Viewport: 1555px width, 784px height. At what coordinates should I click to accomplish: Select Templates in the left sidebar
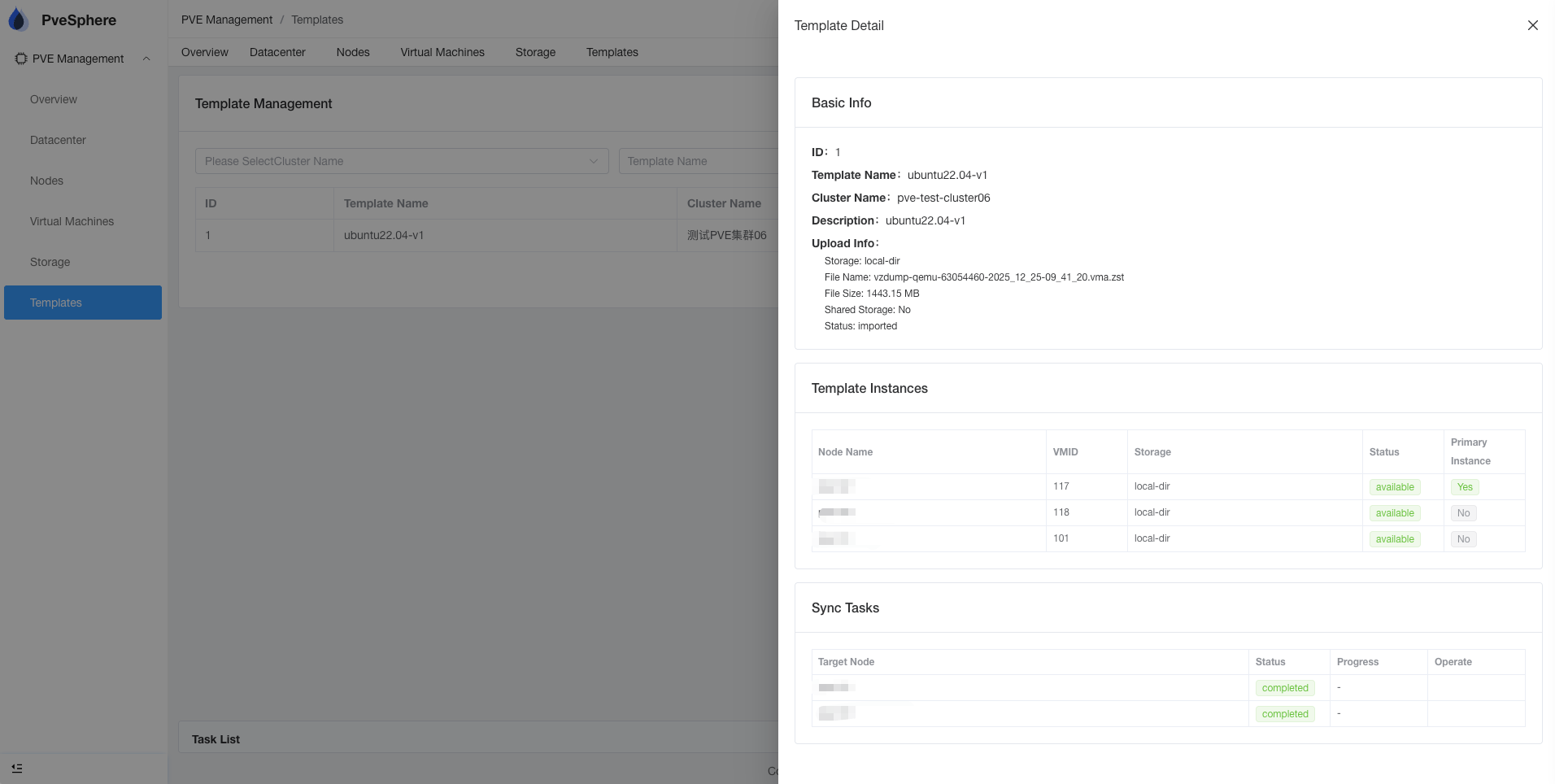(x=56, y=303)
